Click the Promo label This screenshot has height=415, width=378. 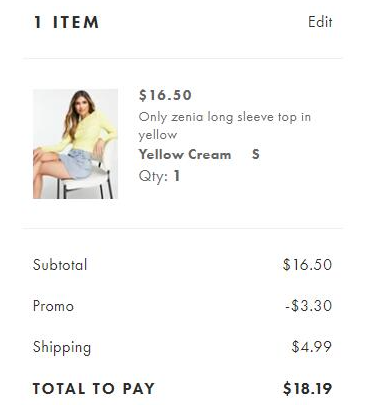(53, 306)
